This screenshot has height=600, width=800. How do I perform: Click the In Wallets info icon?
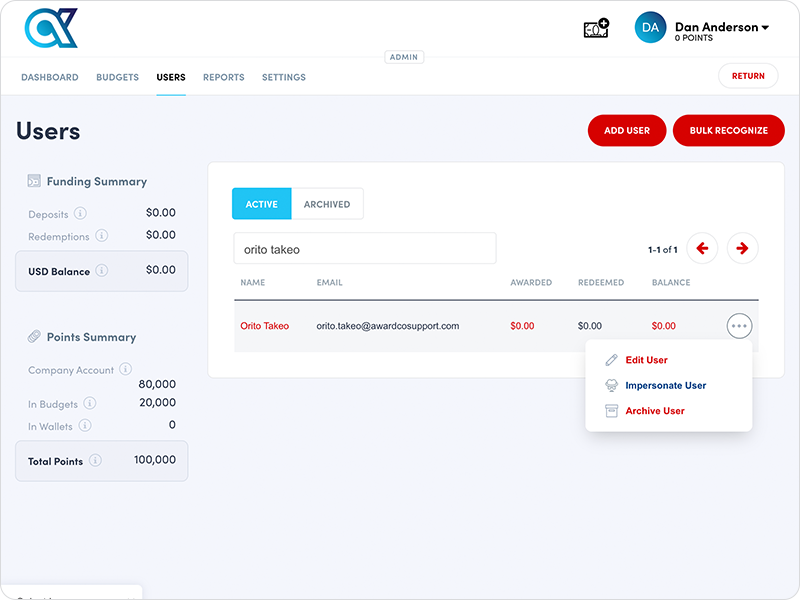click(85, 425)
